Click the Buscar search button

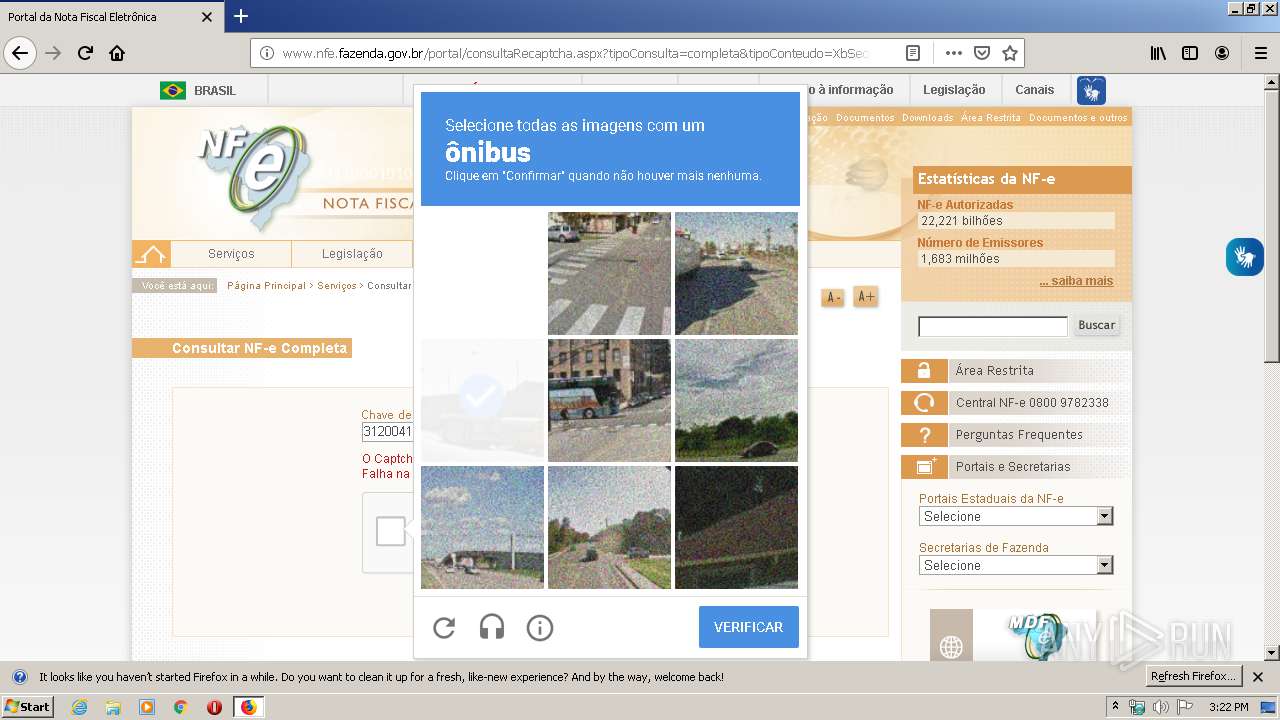[x=1096, y=325]
